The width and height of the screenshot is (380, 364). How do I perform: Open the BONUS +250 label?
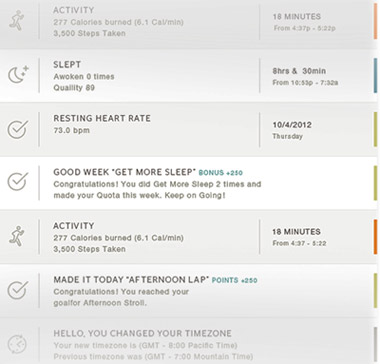click(x=221, y=173)
